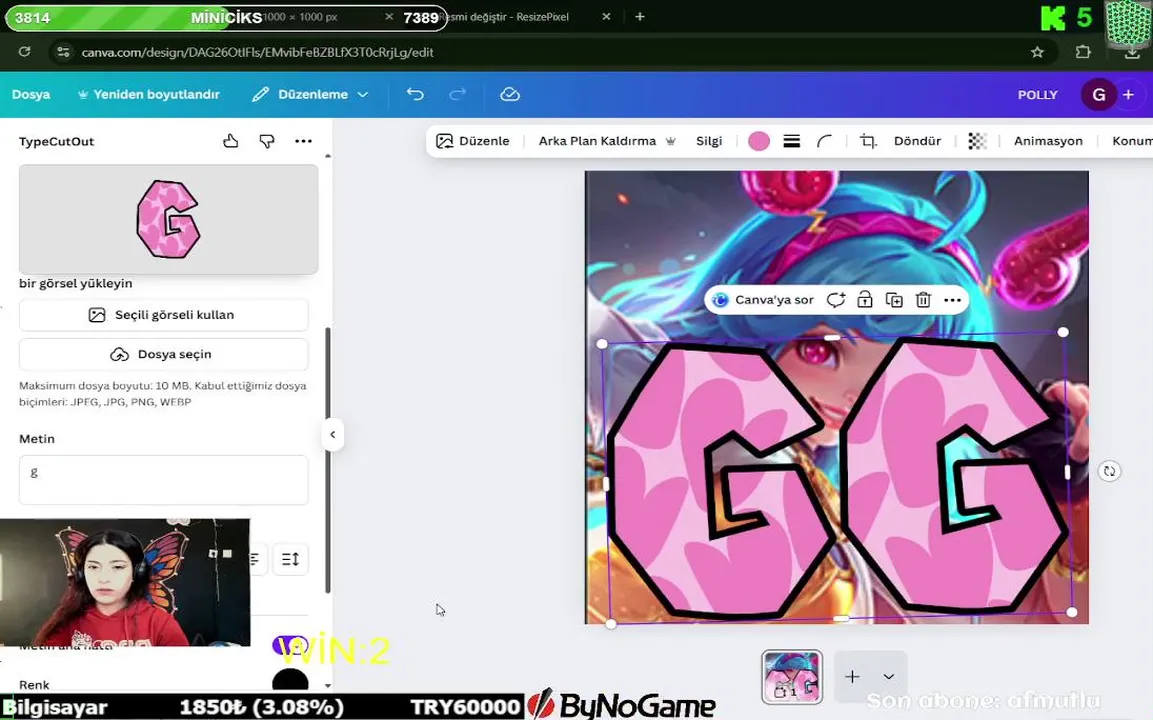The width and height of the screenshot is (1153, 720).
Task: Open line spacing option in panel
Action: coord(290,560)
